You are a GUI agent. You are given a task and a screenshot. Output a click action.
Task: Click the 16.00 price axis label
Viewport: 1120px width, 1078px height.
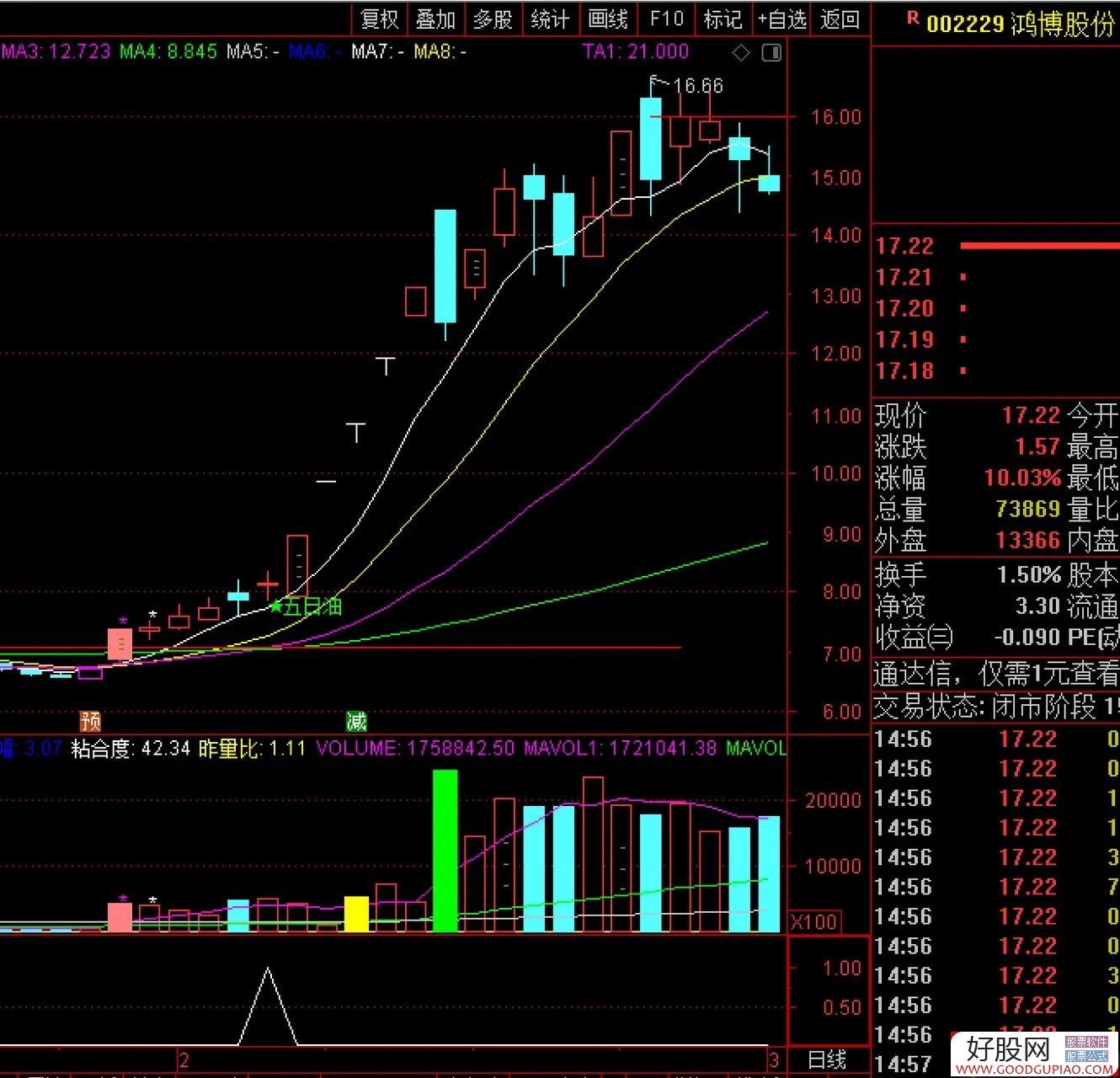click(x=835, y=117)
